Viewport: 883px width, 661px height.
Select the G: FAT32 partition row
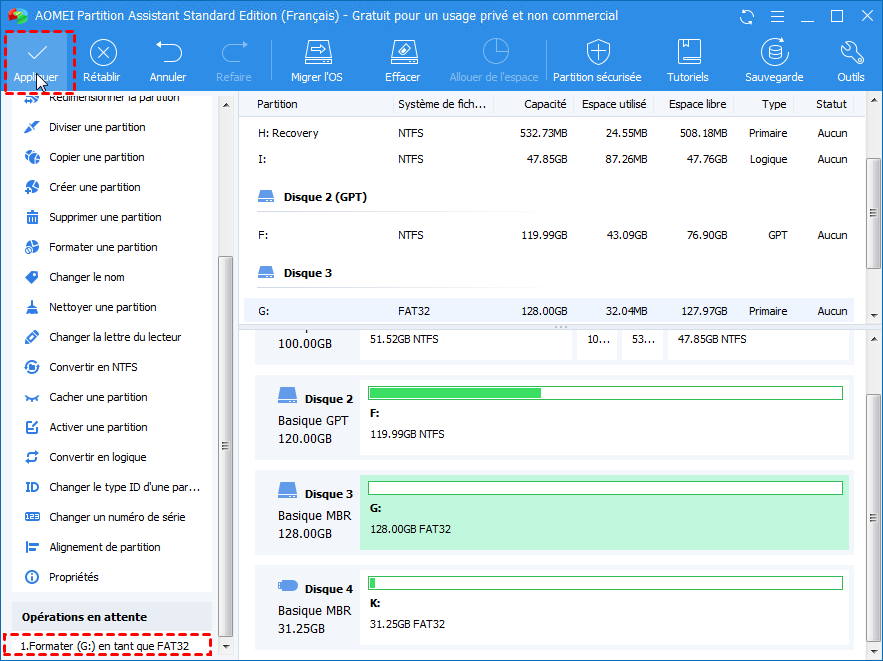coord(549,311)
